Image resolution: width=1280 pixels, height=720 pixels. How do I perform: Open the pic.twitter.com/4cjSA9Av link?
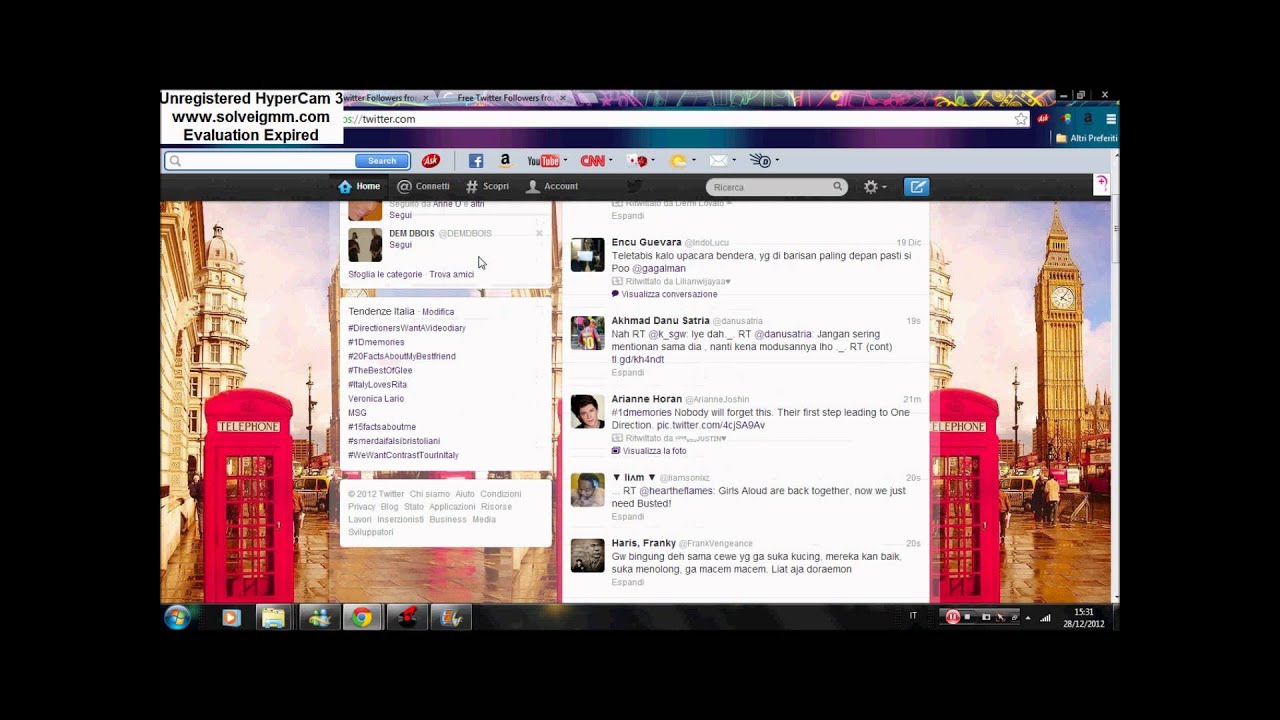pos(711,425)
